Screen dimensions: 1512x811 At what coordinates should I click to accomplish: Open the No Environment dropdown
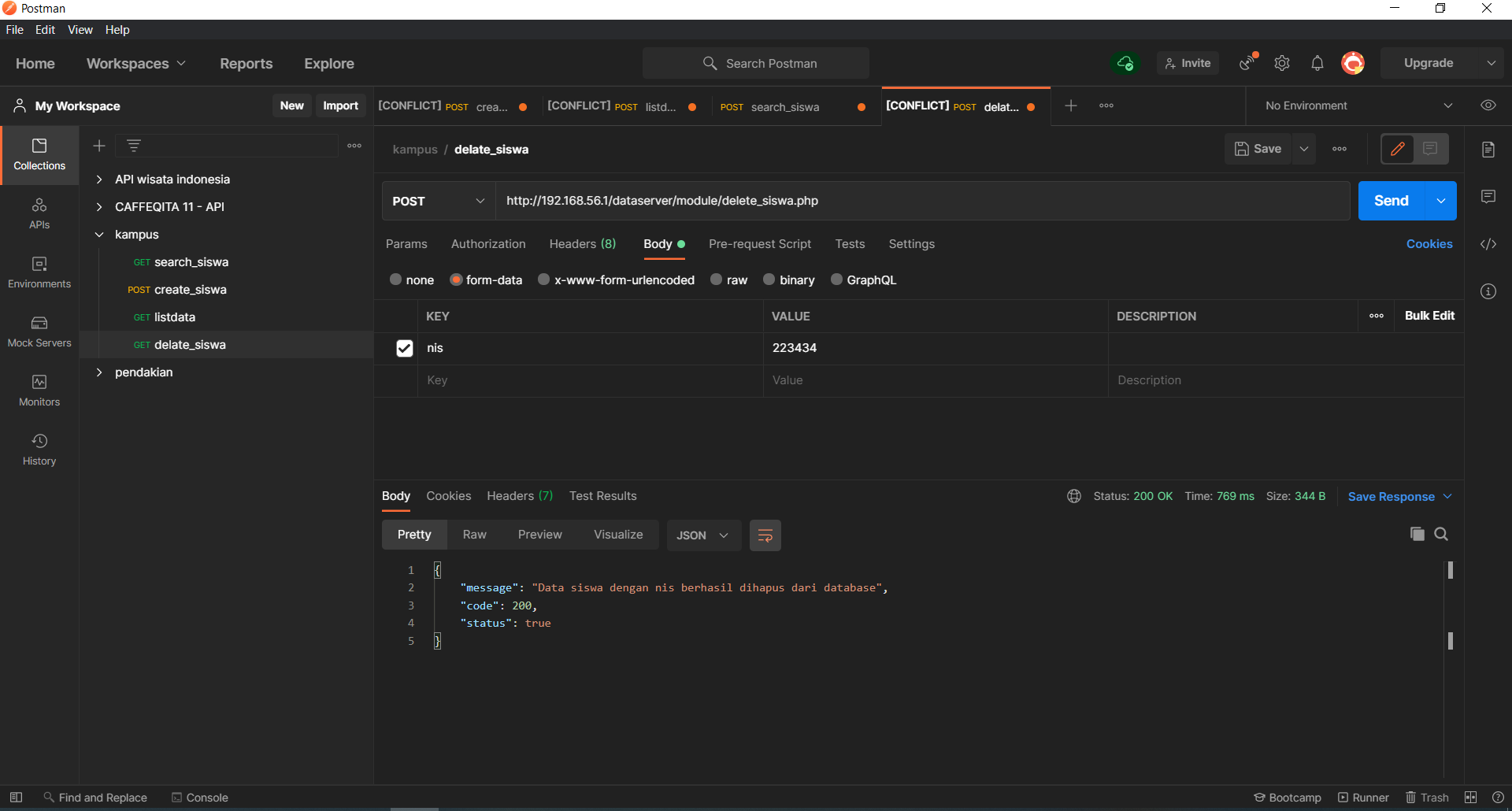click(1359, 106)
